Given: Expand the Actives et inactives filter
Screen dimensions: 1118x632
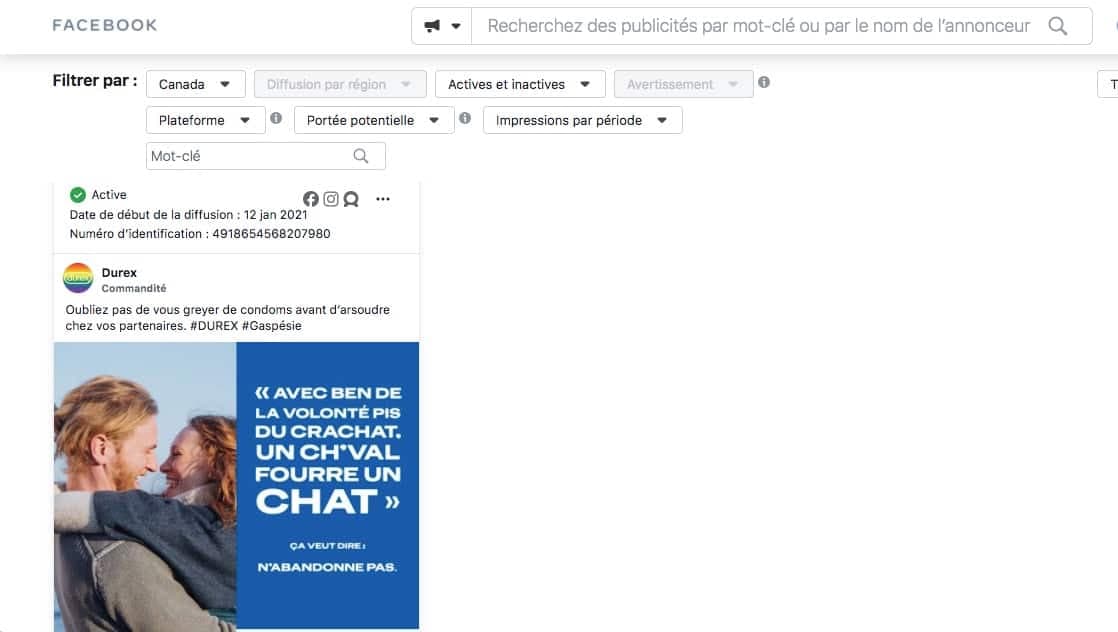Looking at the screenshot, I should click(x=519, y=84).
